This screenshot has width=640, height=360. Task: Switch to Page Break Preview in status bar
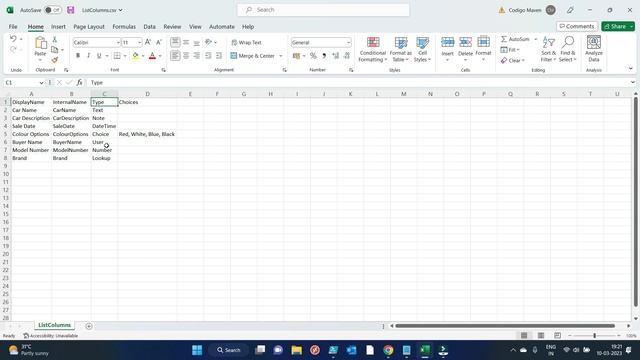[x=557, y=336]
